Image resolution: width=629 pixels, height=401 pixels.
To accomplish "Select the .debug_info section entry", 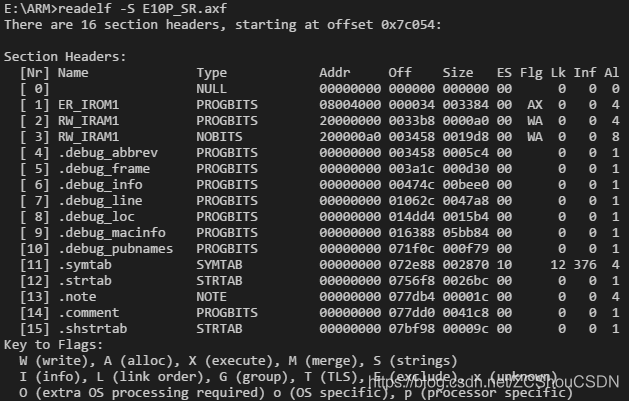I will tap(100, 184).
